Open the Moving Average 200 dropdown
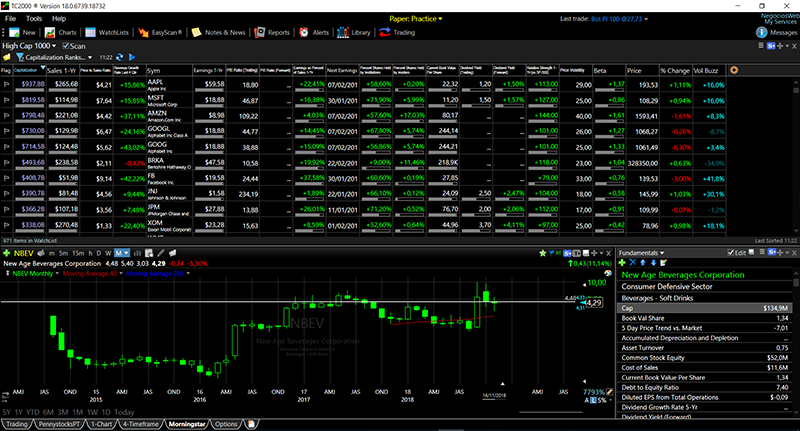Screen dimensions: 800x431 point(188,273)
